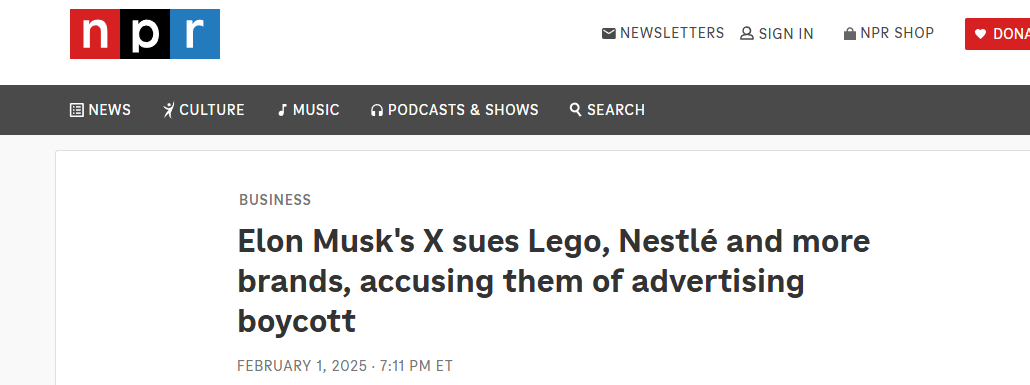The width and height of the screenshot is (1030, 385).
Task: Click the music note icon beside Music
Action: click(282, 110)
